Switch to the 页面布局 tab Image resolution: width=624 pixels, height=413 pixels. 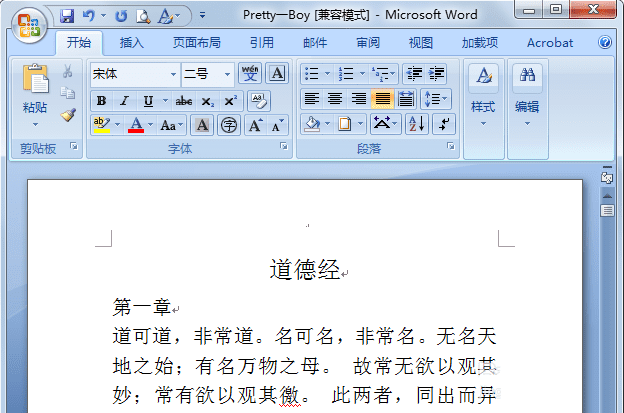point(197,43)
